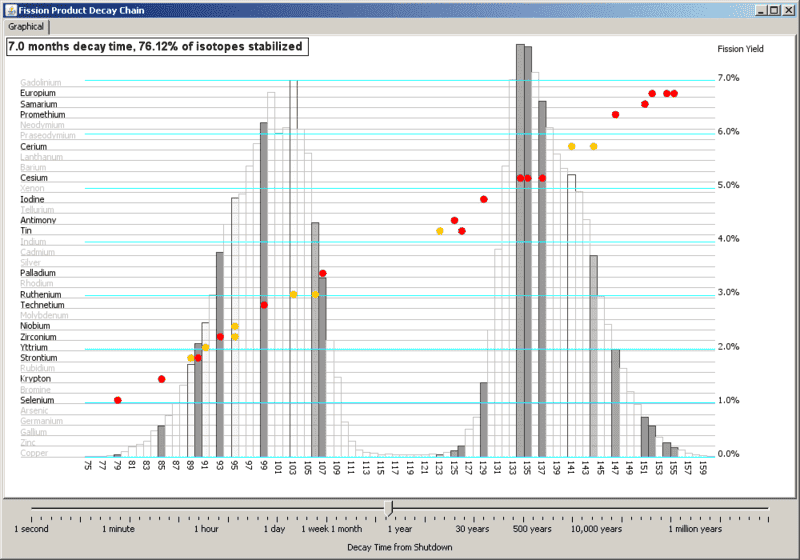Click the Selenium element label

37,400
